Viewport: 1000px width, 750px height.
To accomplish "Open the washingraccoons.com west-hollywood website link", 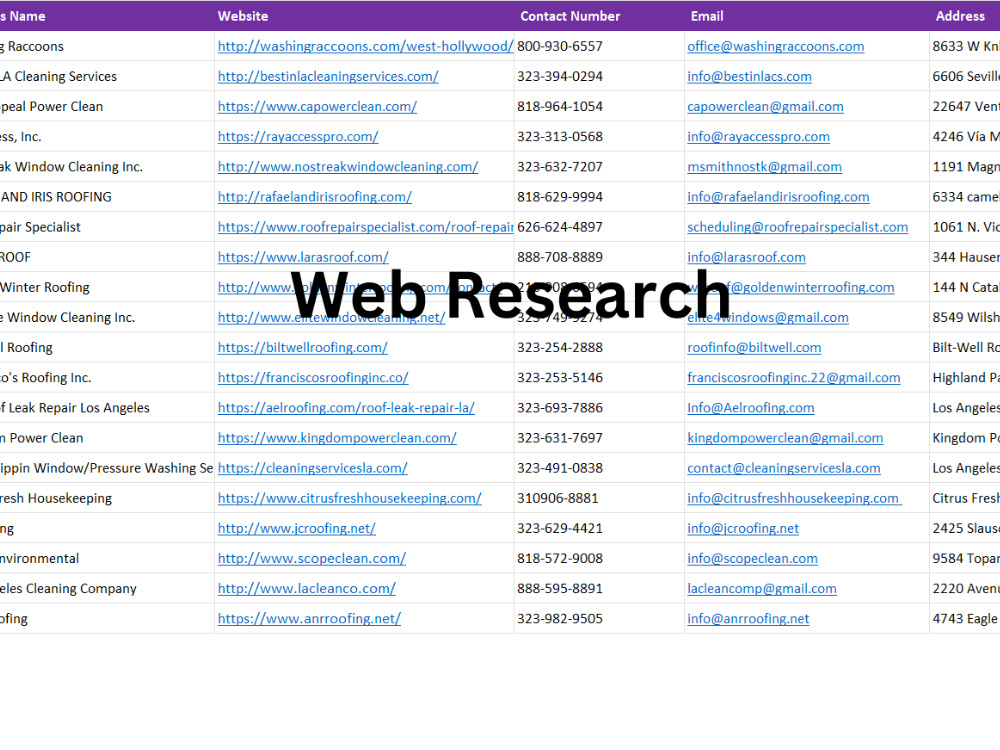I will click(365, 47).
